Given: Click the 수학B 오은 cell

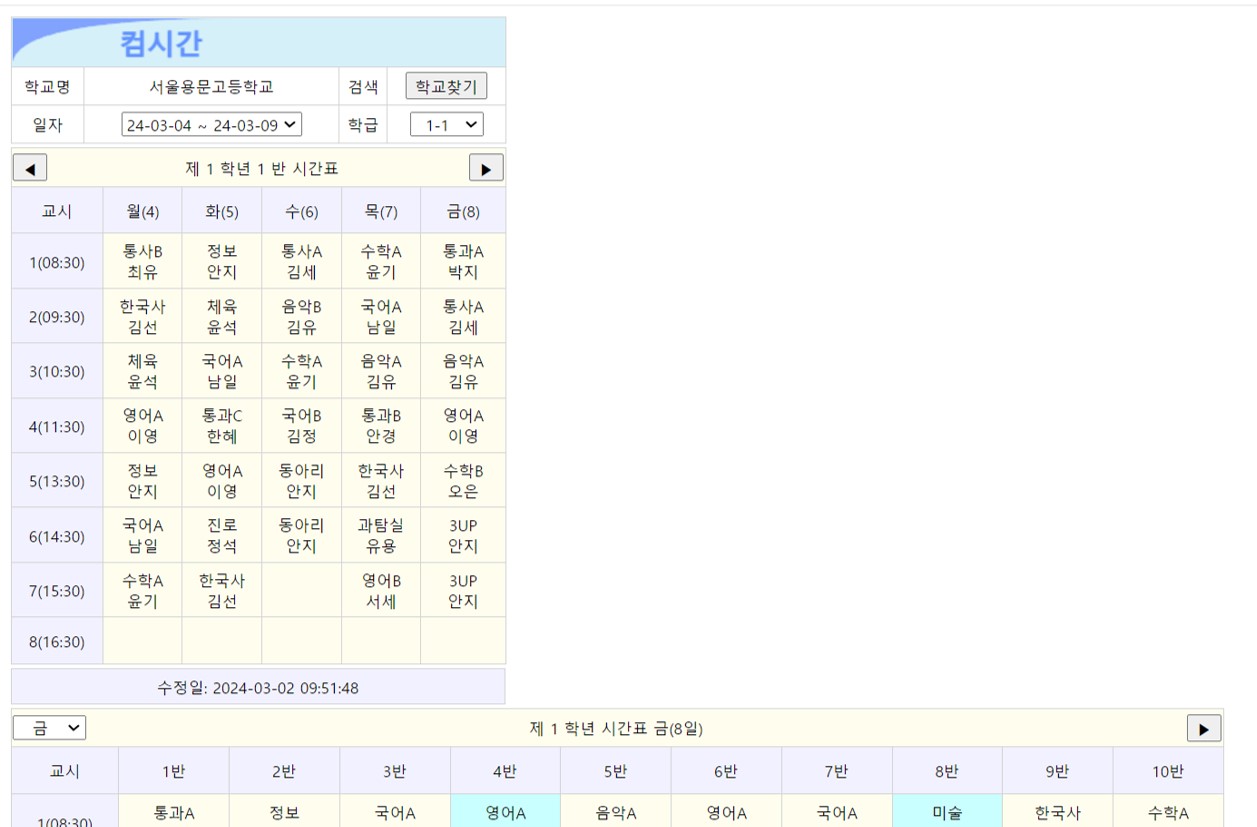Looking at the screenshot, I should [463, 481].
